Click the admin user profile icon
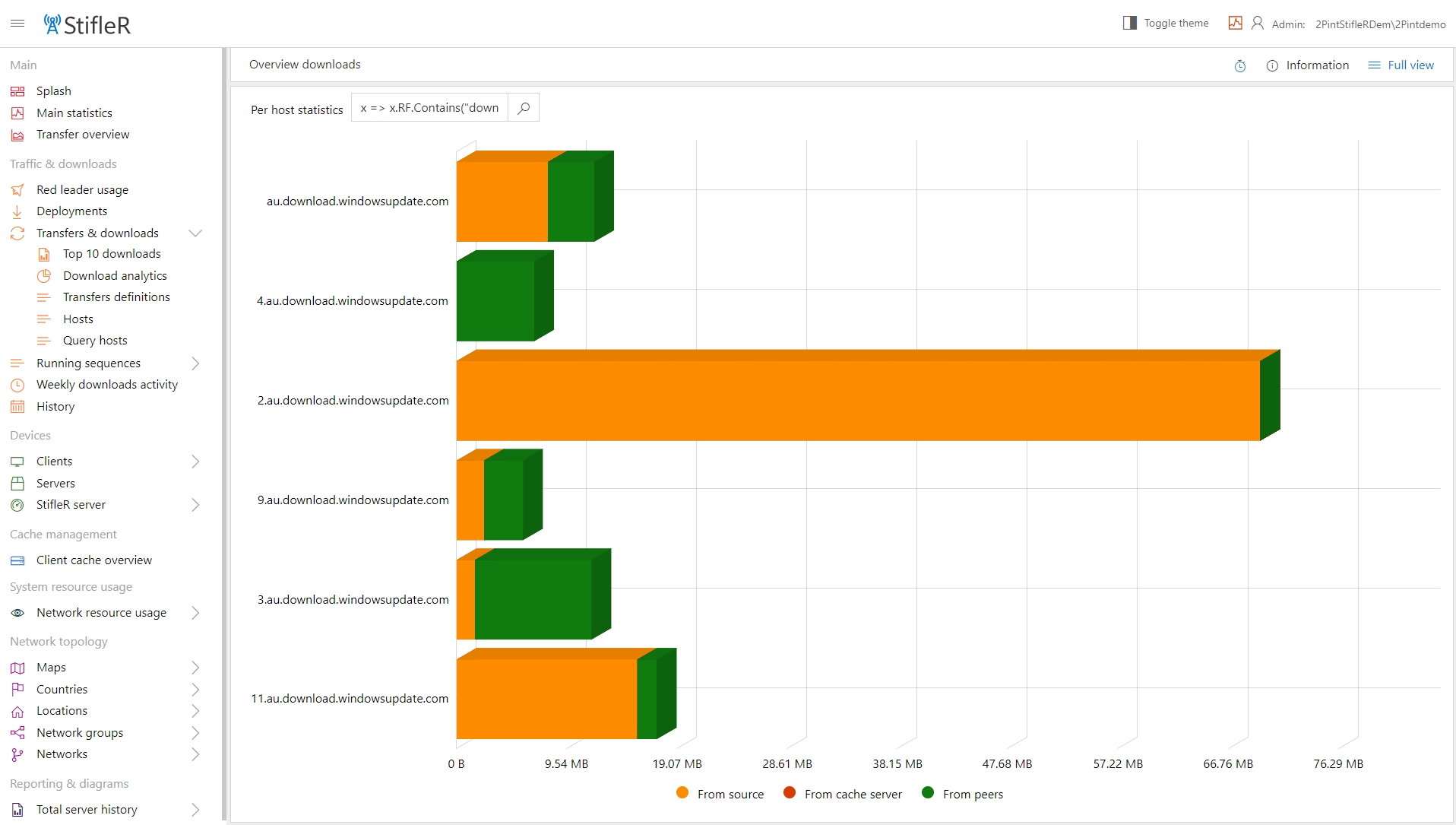The height and width of the screenshot is (825, 1456). click(1257, 24)
